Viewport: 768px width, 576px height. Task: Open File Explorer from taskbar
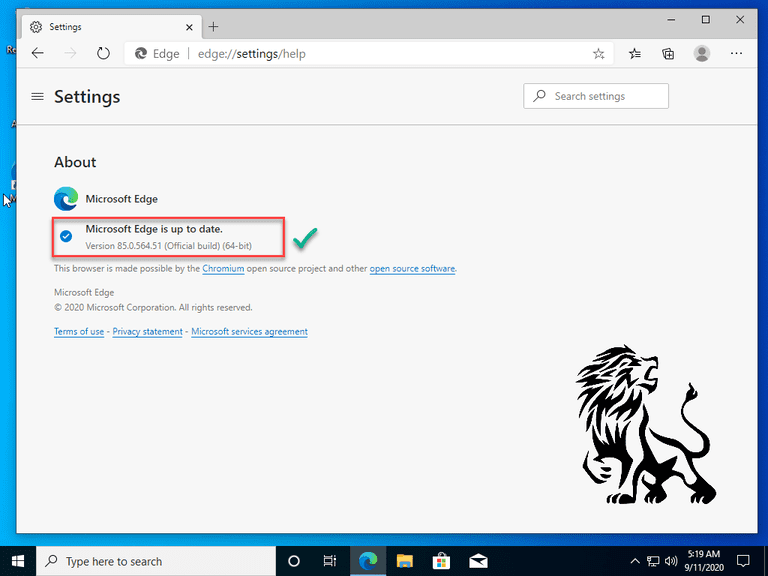point(405,561)
